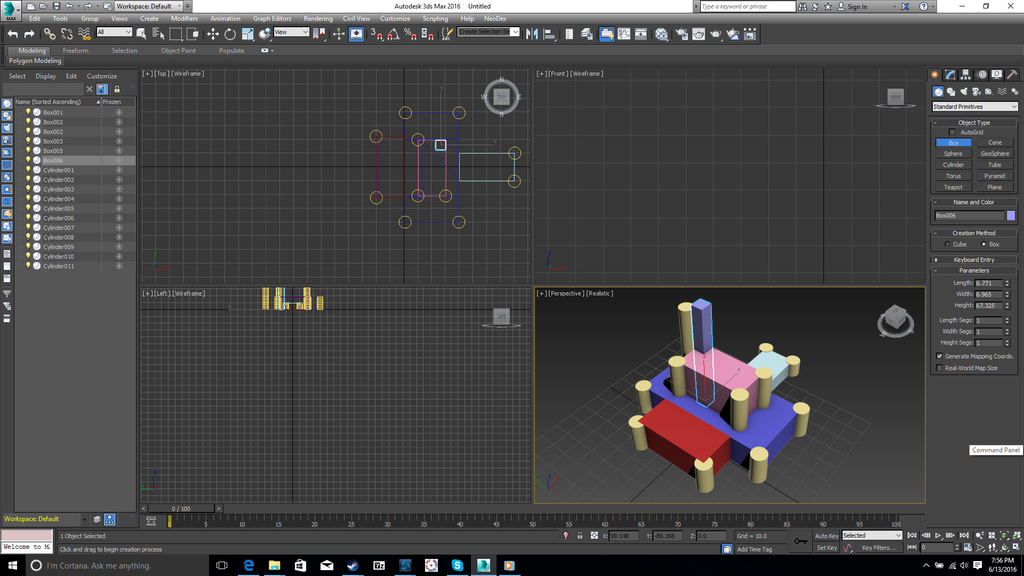Screen dimensions: 1024x576
Task: Open the Standard Primitives dropdown
Action: click(x=974, y=106)
